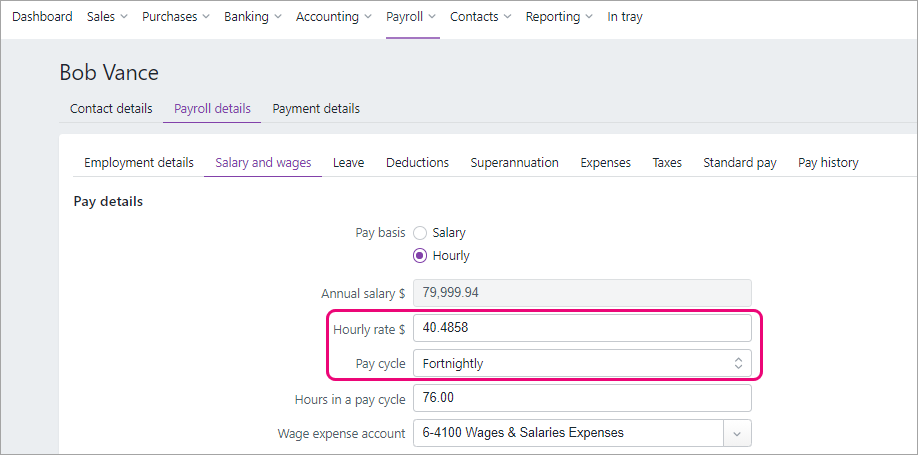Screen dimensions: 918x455
Task: Click the Wage expense account dropdown arrow
Action: coord(737,433)
